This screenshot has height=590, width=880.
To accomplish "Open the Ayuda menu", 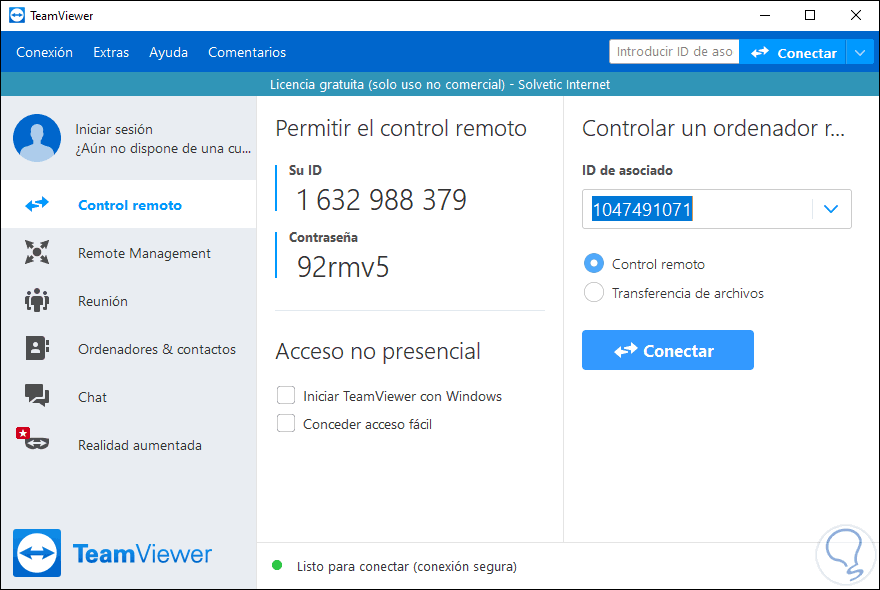I will coord(168,52).
